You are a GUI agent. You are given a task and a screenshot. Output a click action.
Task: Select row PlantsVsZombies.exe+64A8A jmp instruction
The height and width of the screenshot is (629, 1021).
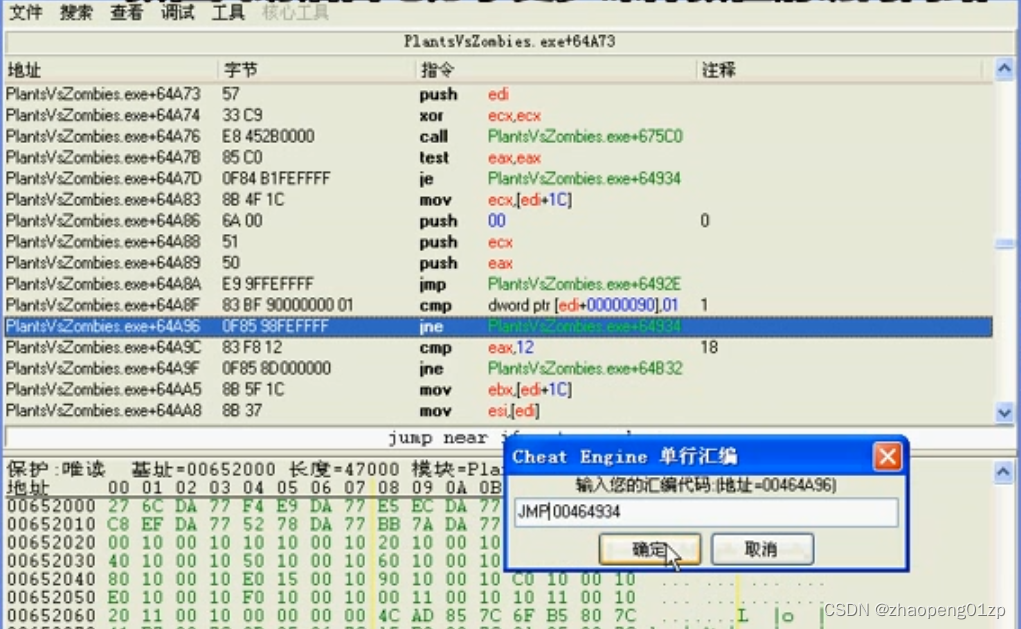tap(499, 284)
